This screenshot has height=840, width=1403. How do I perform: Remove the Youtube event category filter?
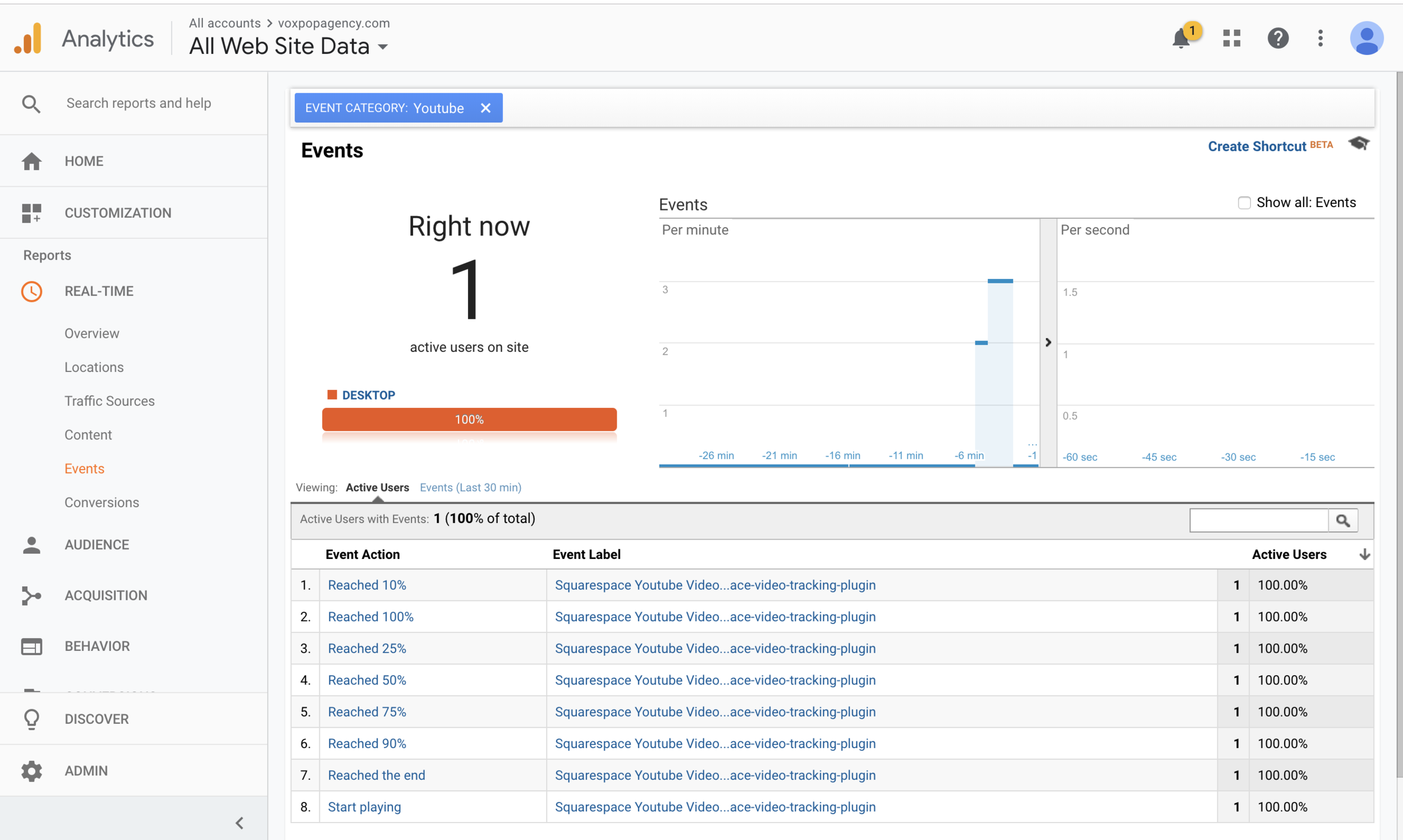pyautogui.click(x=485, y=108)
